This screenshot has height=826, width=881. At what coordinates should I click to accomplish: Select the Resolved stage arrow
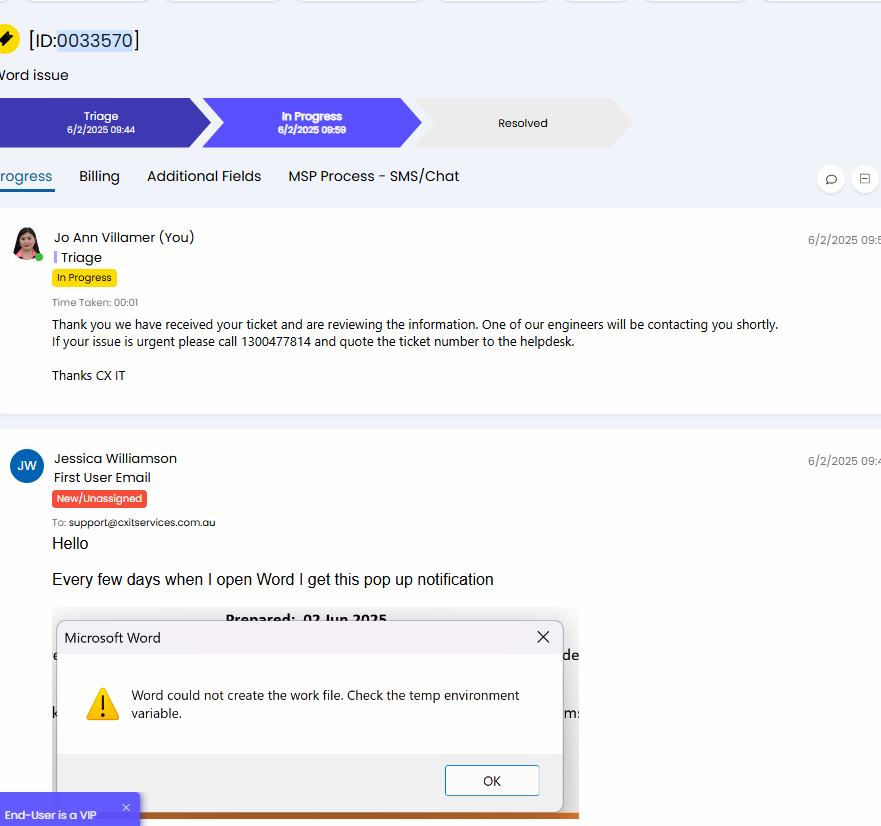[523, 123]
